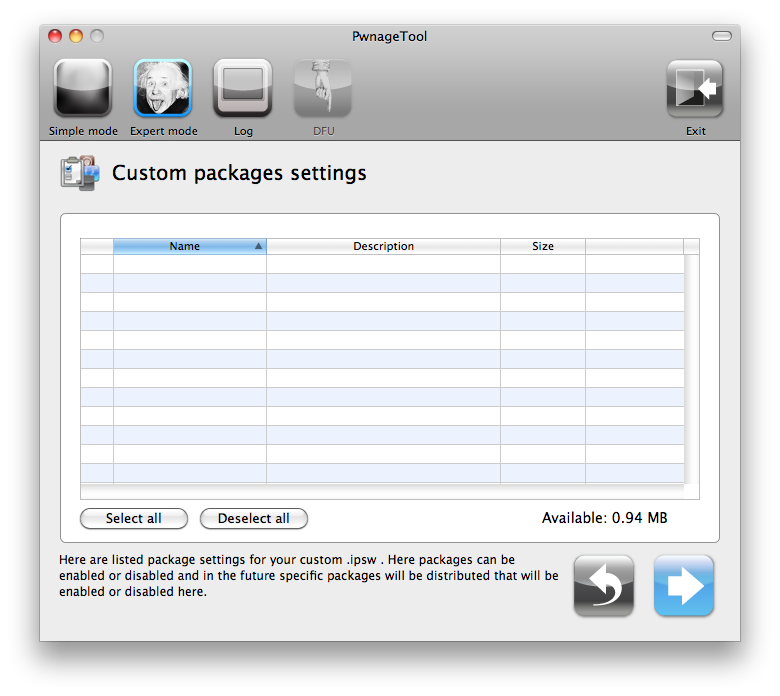Select the Expert mode Einstein icon
Screen dimensions: 780x696
163,88
